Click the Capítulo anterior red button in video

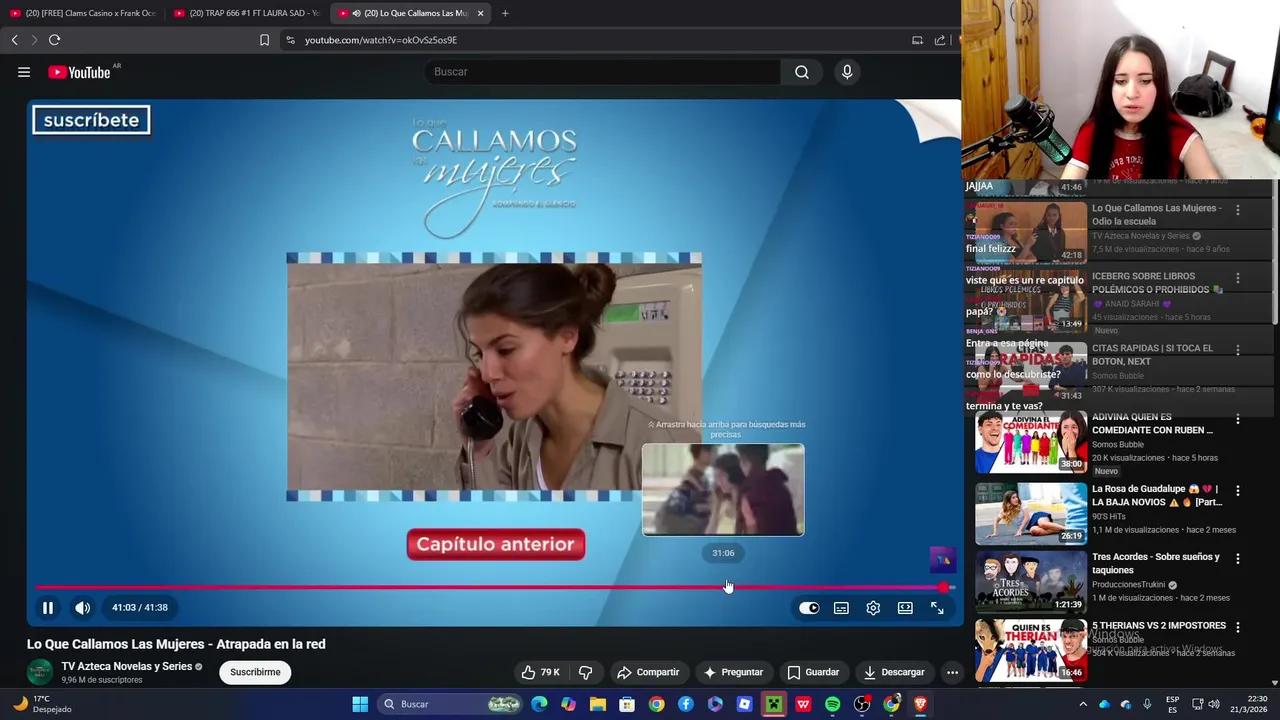[x=496, y=544]
